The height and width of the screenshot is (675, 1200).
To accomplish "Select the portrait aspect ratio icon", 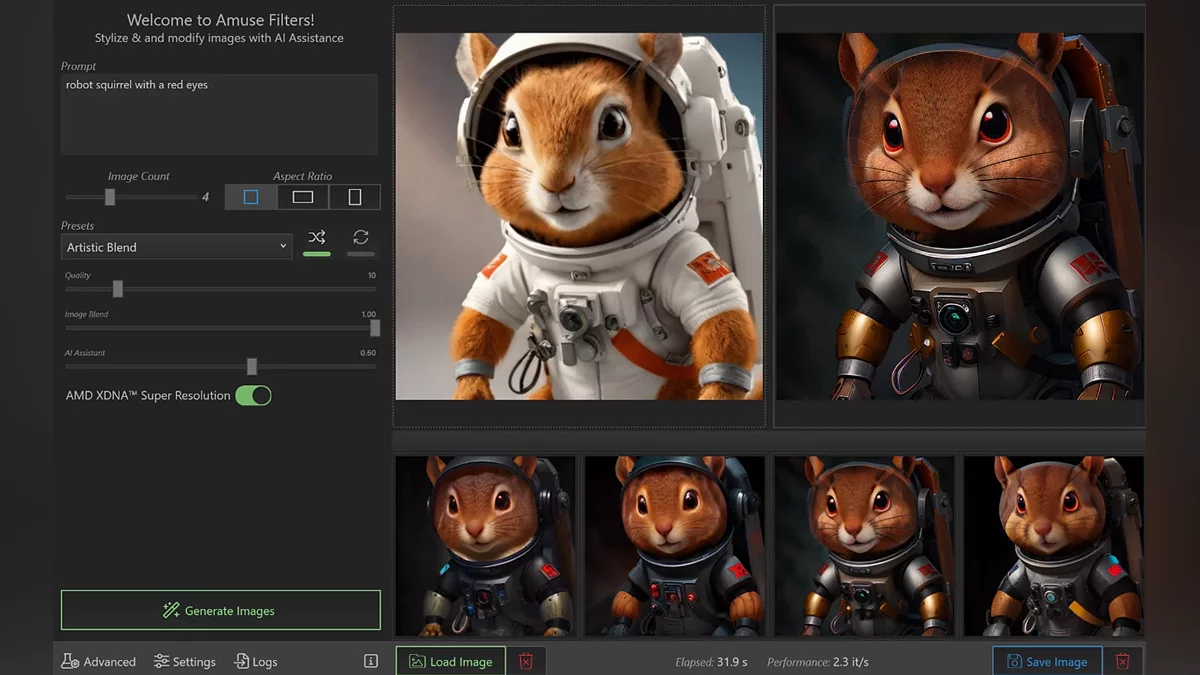I will (355, 197).
